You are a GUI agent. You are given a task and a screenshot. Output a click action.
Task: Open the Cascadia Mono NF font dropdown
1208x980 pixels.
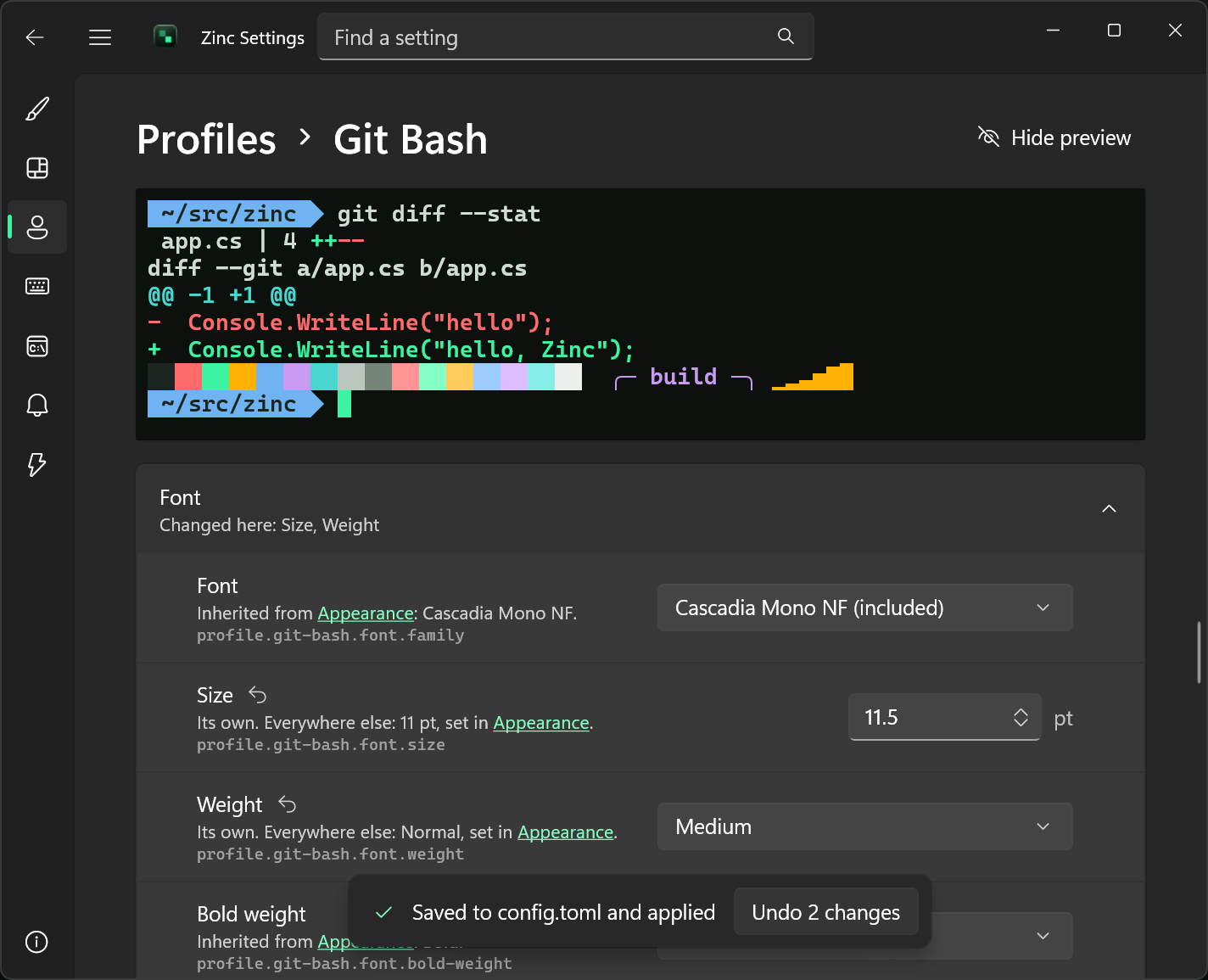pyautogui.click(x=865, y=608)
